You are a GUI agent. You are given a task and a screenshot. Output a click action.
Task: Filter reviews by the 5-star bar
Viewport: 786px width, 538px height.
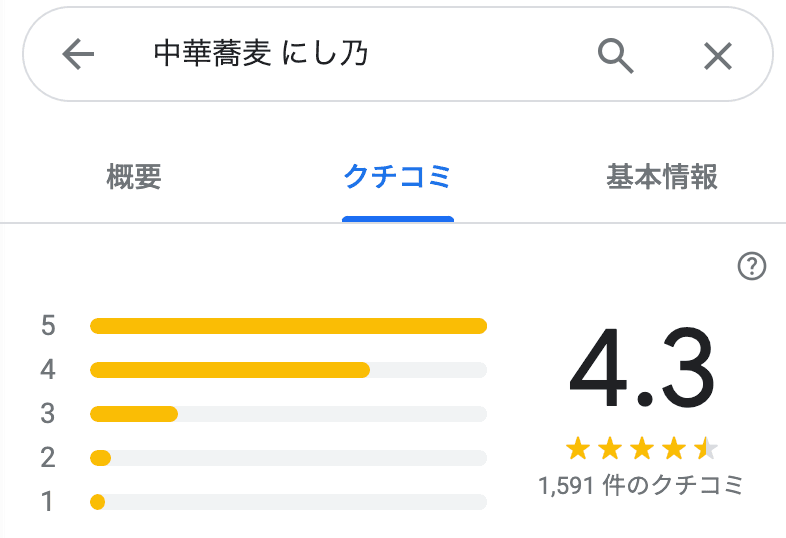pos(288,325)
